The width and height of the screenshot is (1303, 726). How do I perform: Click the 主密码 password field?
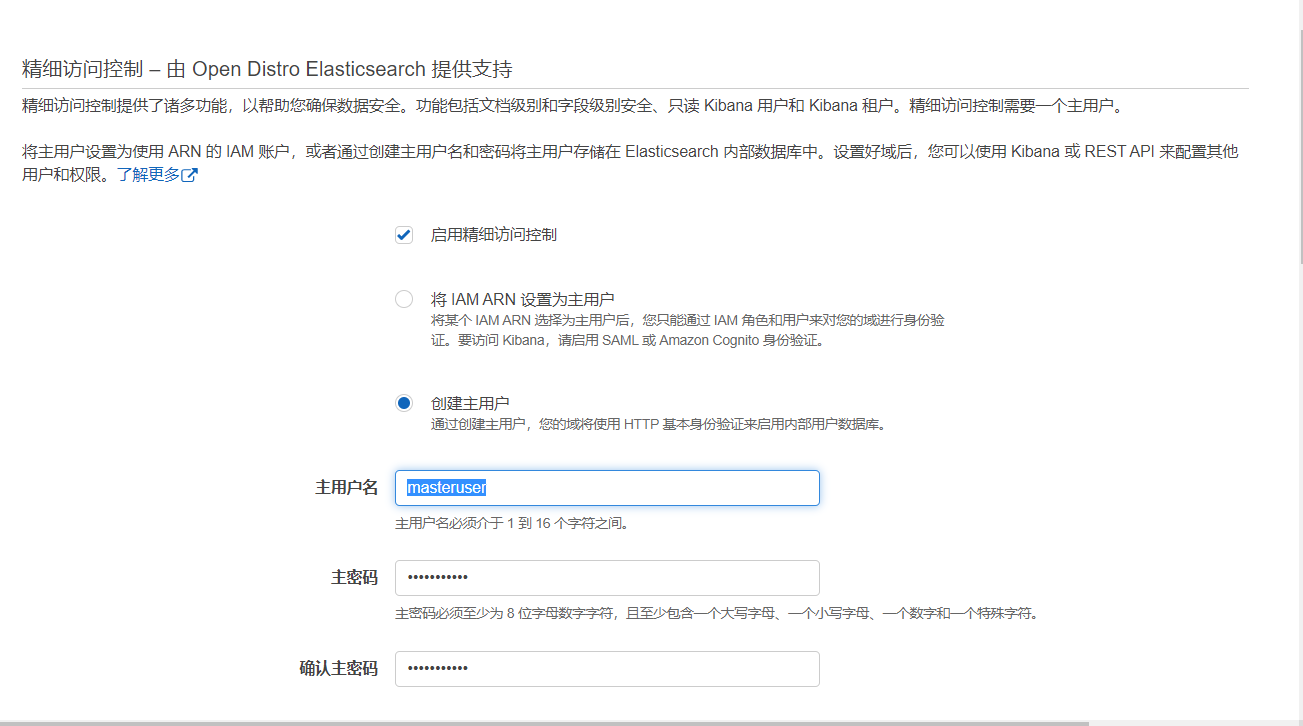pos(607,578)
